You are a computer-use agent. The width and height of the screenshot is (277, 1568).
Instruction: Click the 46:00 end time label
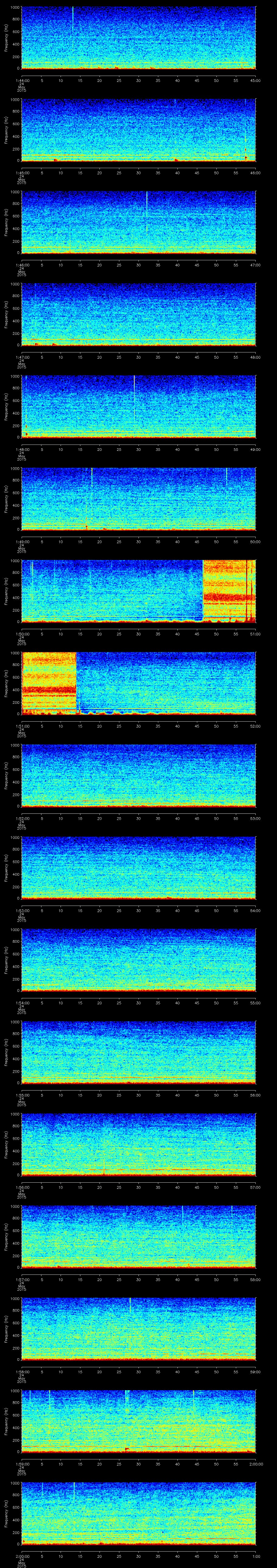(255, 173)
